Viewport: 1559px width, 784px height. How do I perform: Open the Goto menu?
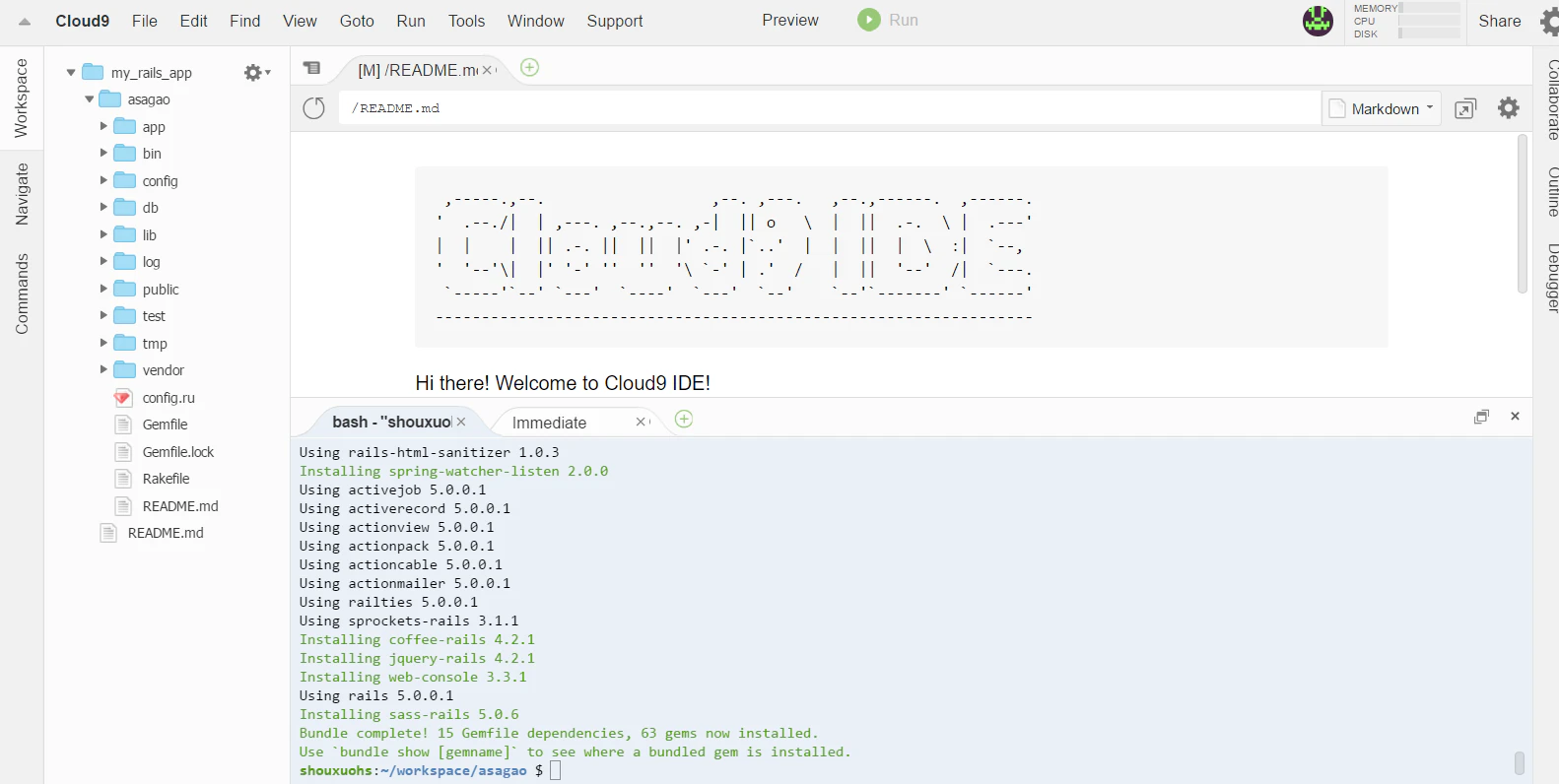(357, 21)
